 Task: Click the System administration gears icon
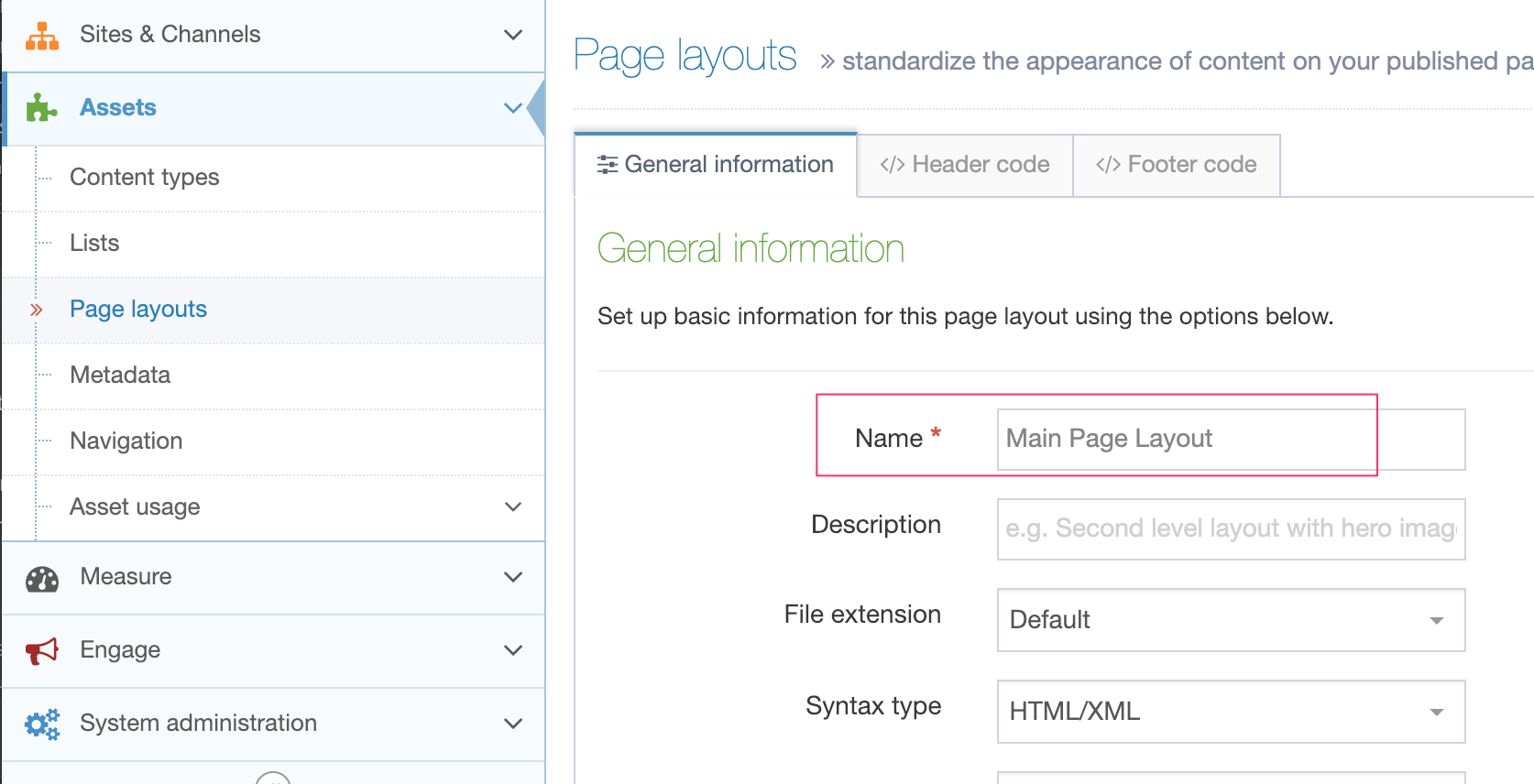tap(42, 724)
